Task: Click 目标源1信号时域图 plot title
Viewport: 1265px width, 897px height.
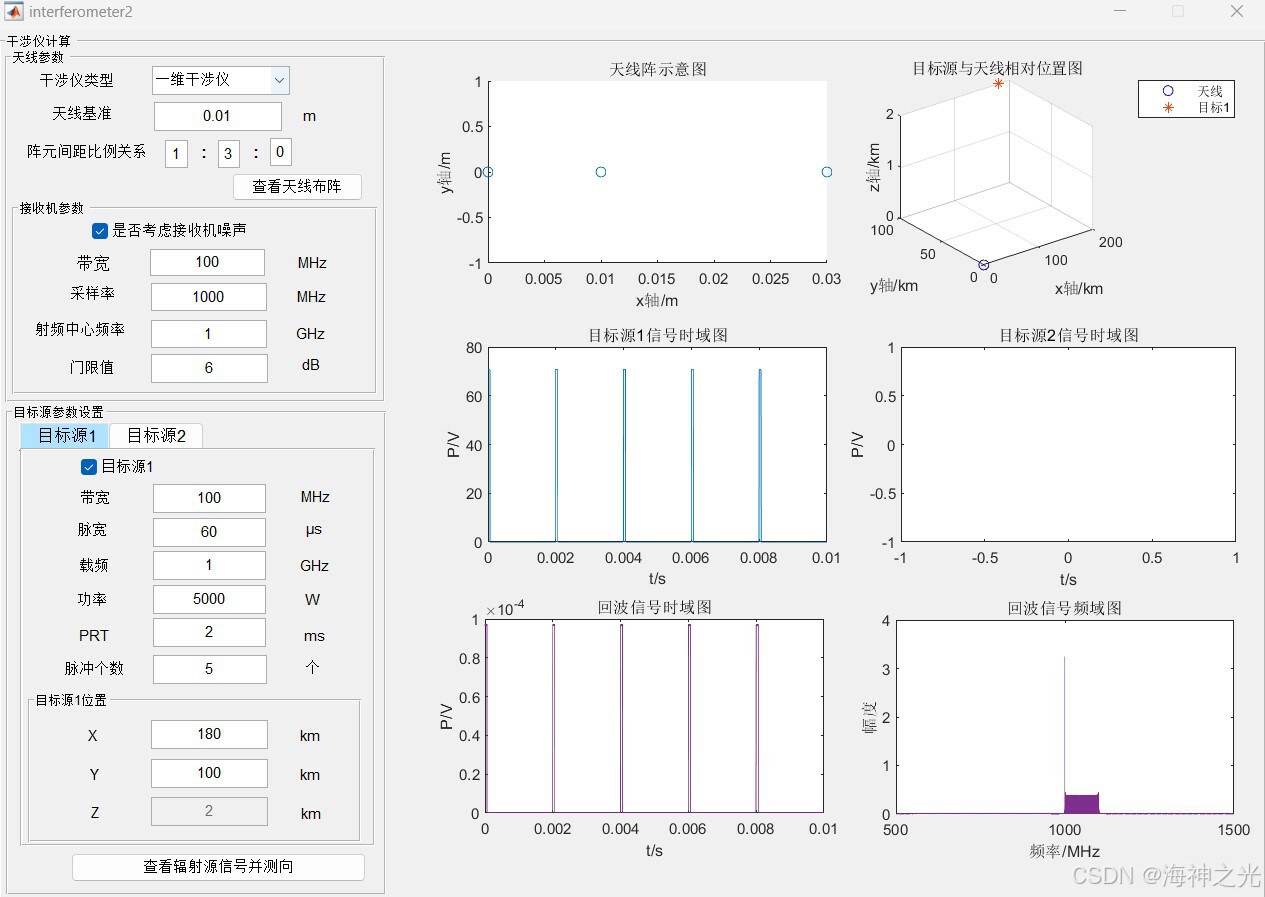Action: pyautogui.click(x=658, y=335)
